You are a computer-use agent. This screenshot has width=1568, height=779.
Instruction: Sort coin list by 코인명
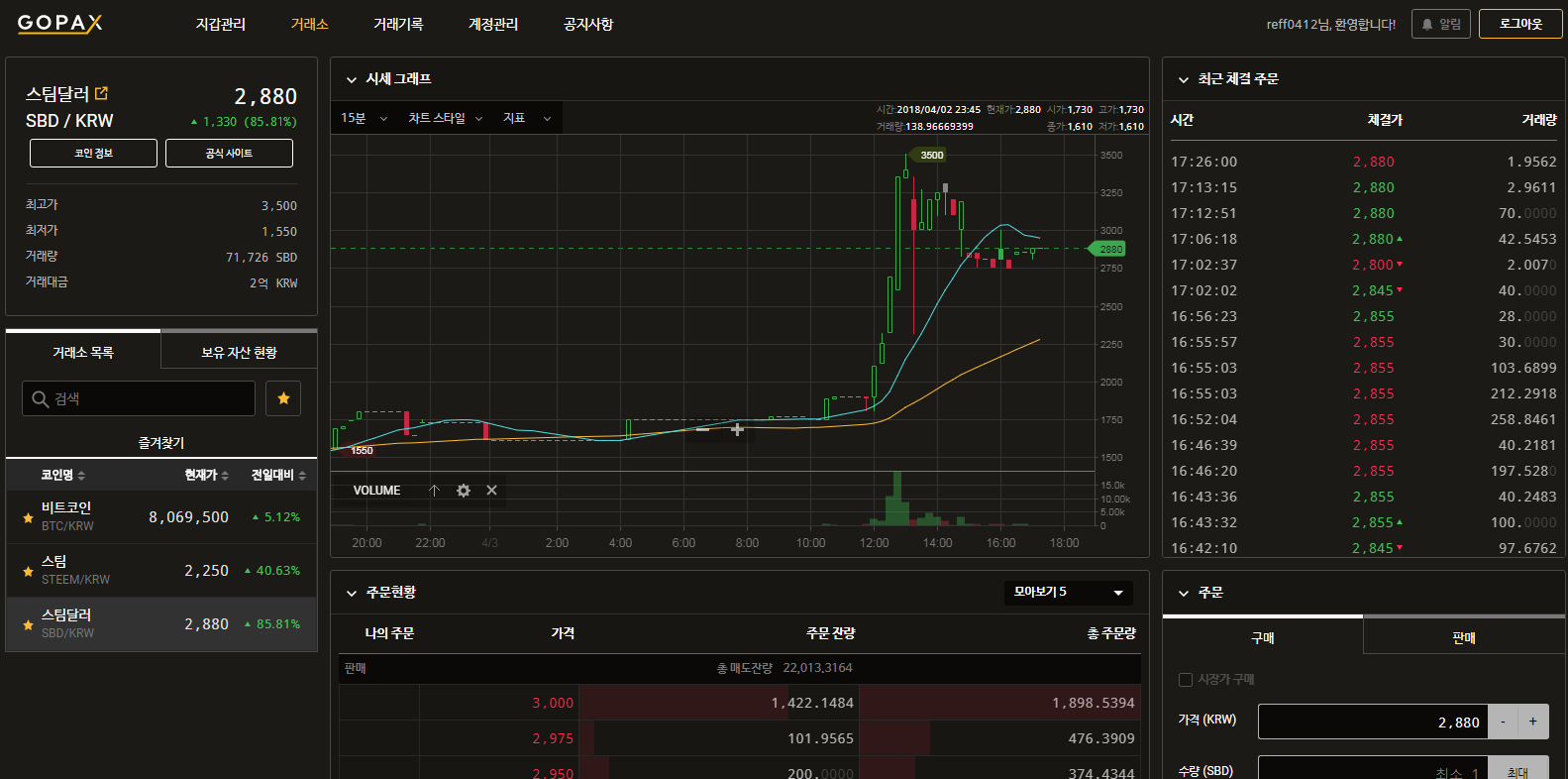pos(63,476)
